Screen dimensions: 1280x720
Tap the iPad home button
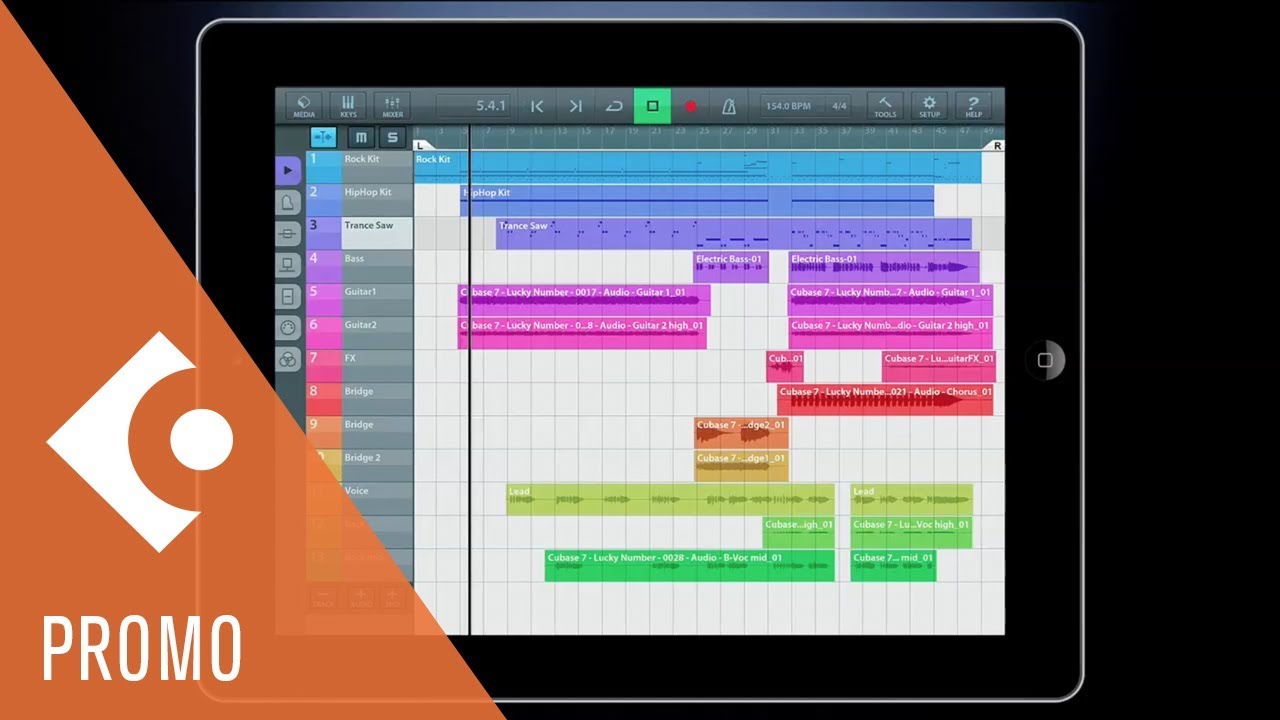[1045, 360]
